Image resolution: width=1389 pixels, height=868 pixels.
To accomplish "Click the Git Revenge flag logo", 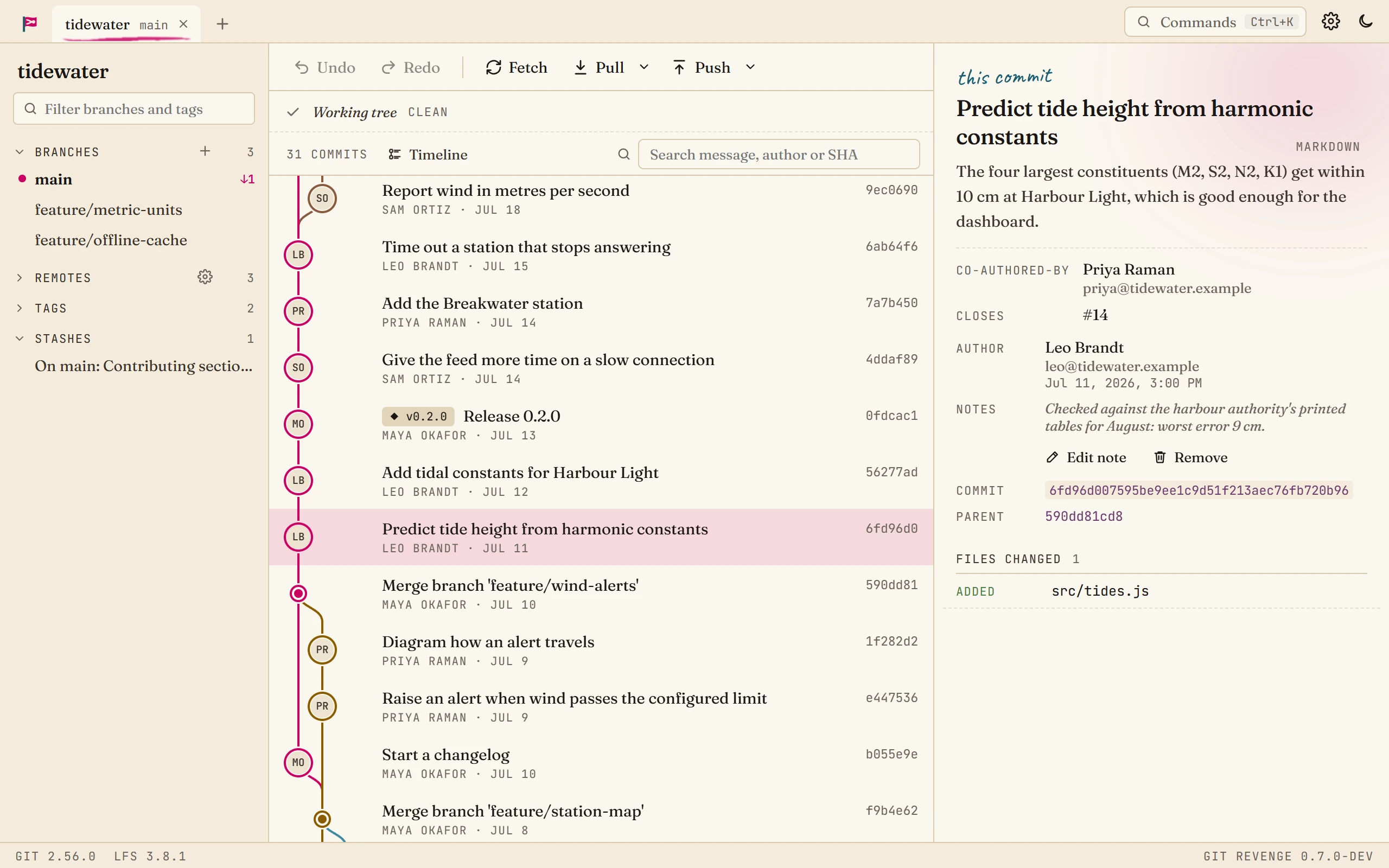I will [30, 23].
